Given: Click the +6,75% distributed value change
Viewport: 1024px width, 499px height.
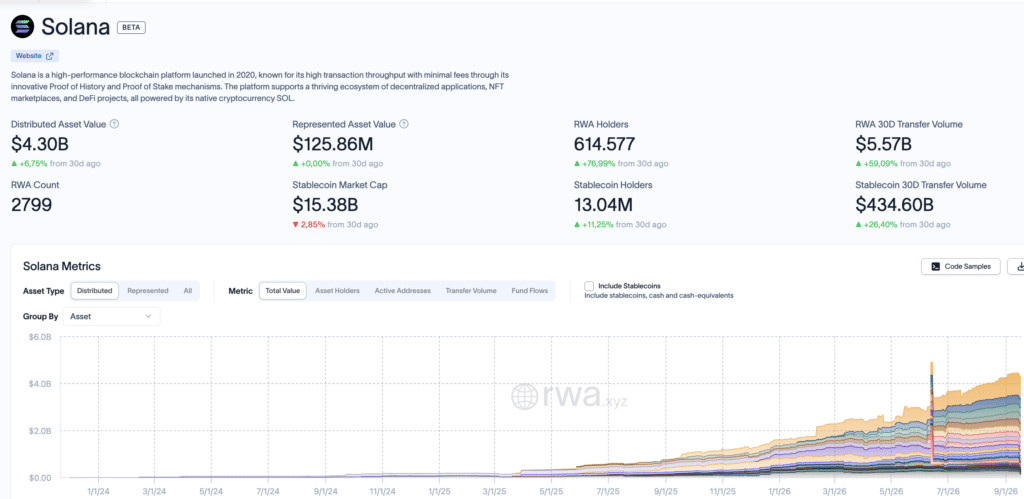Looking at the screenshot, I should click(x=29, y=164).
